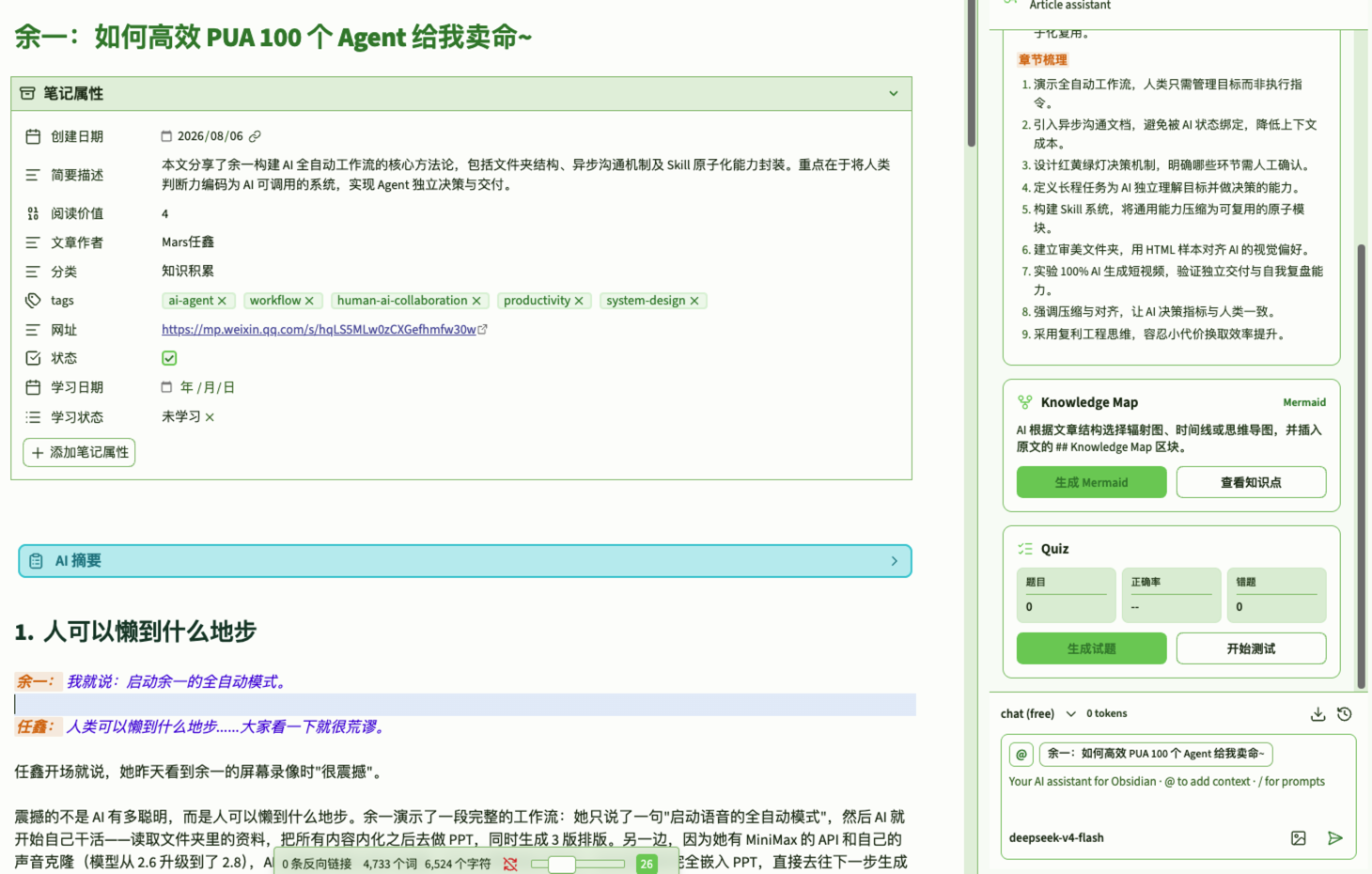Click the 添加笔记属性 button
Image resolution: width=1372 pixels, height=874 pixels.
tap(79, 452)
